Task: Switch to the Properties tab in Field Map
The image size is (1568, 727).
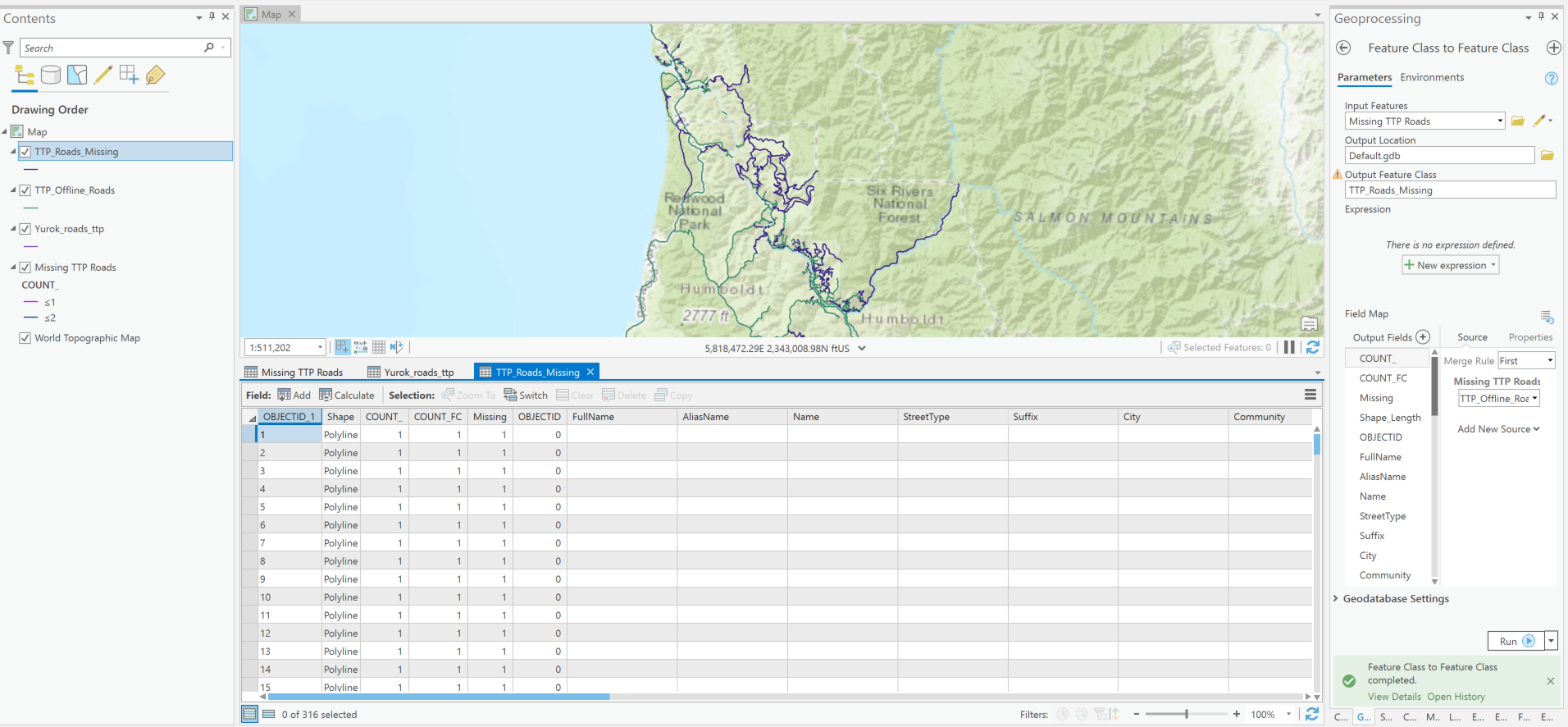Action: click(1530, 337)
